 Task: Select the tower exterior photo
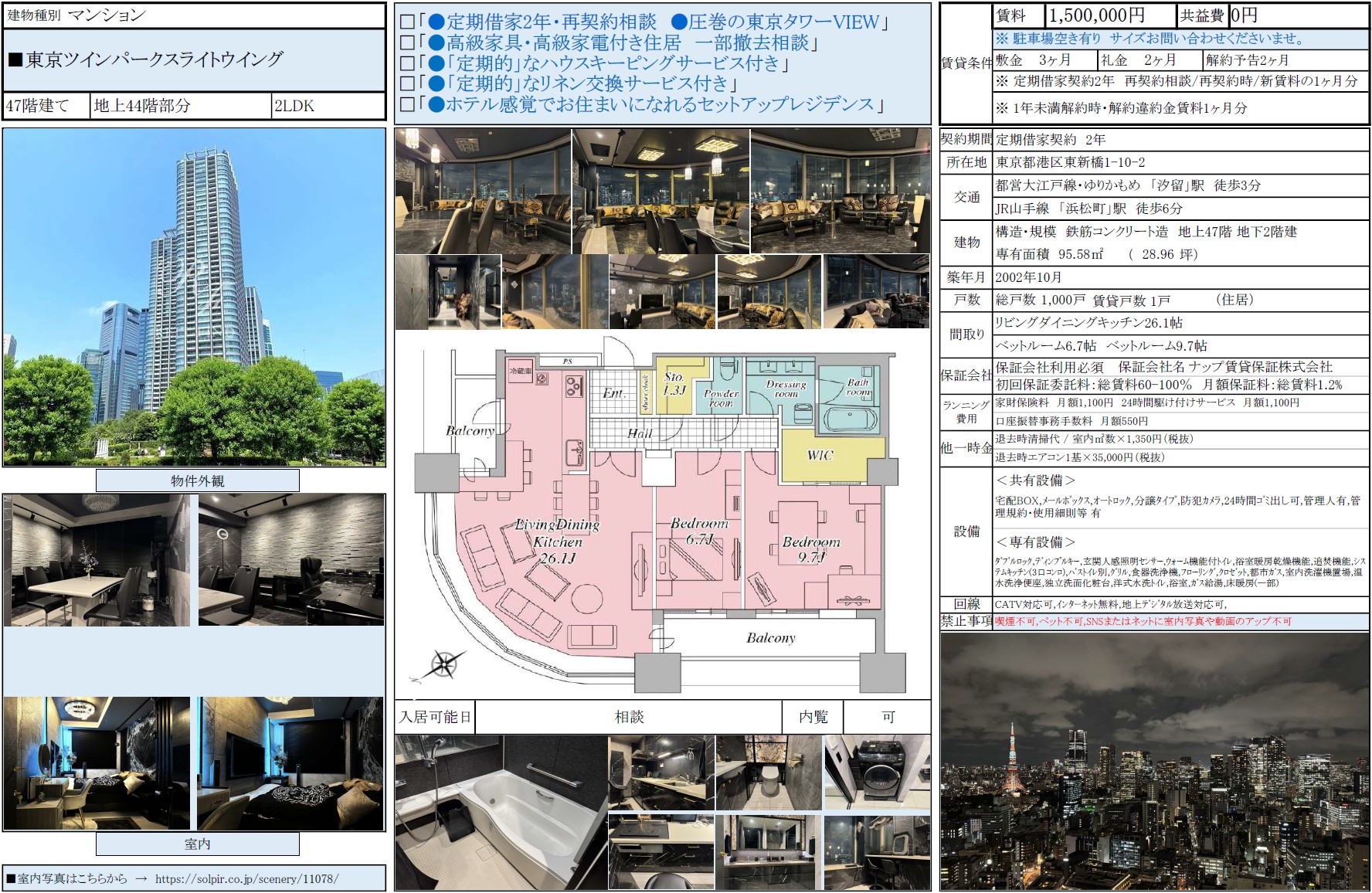click(x=194, y=297)
